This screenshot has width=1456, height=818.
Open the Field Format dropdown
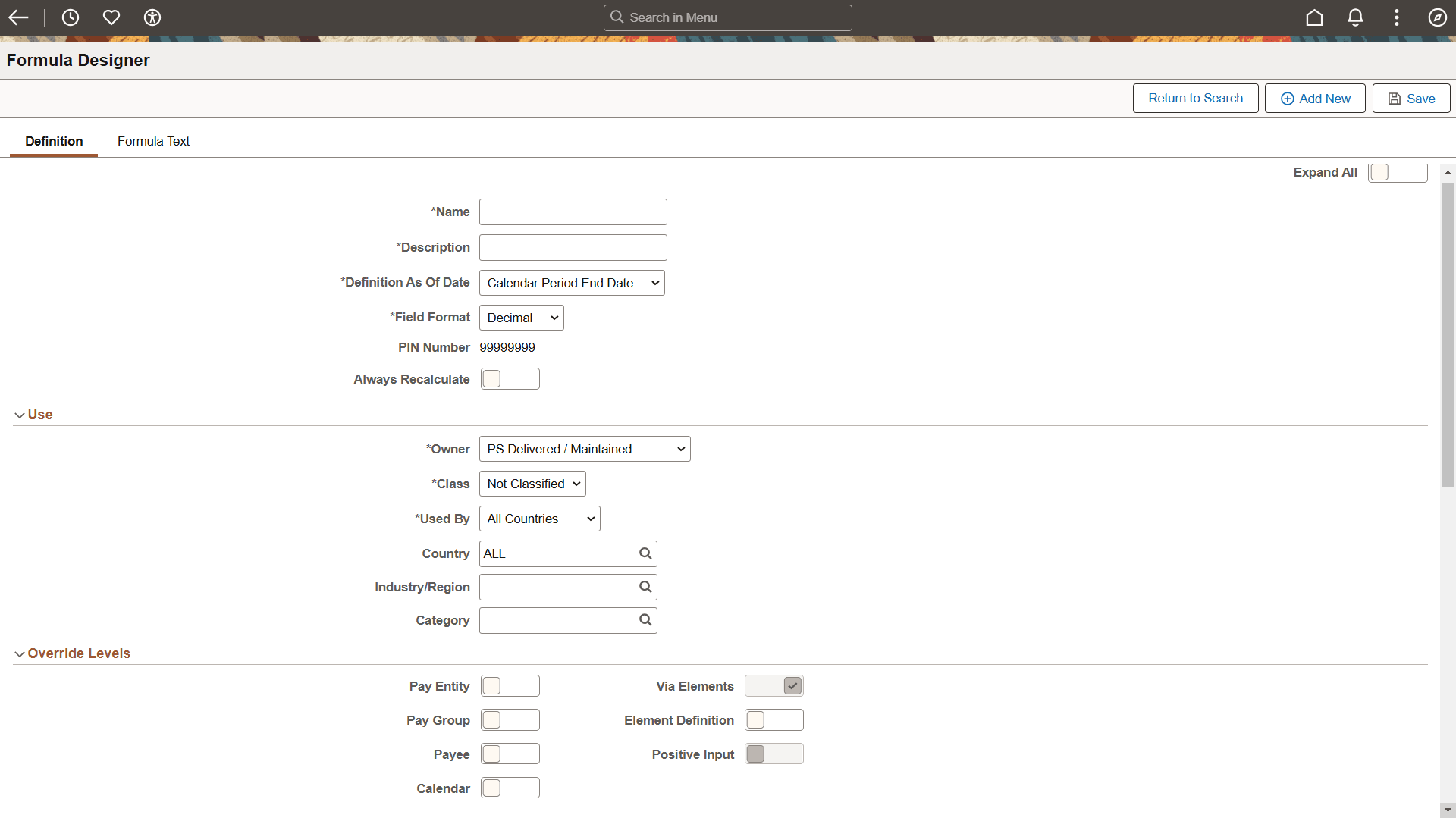[521, 317]
